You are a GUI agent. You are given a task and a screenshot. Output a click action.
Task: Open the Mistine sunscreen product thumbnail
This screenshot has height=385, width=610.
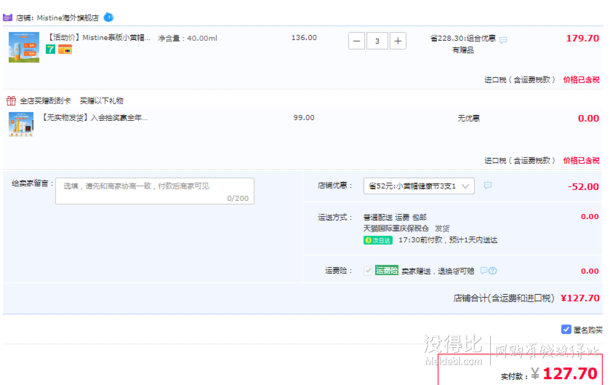coord(24,47)
